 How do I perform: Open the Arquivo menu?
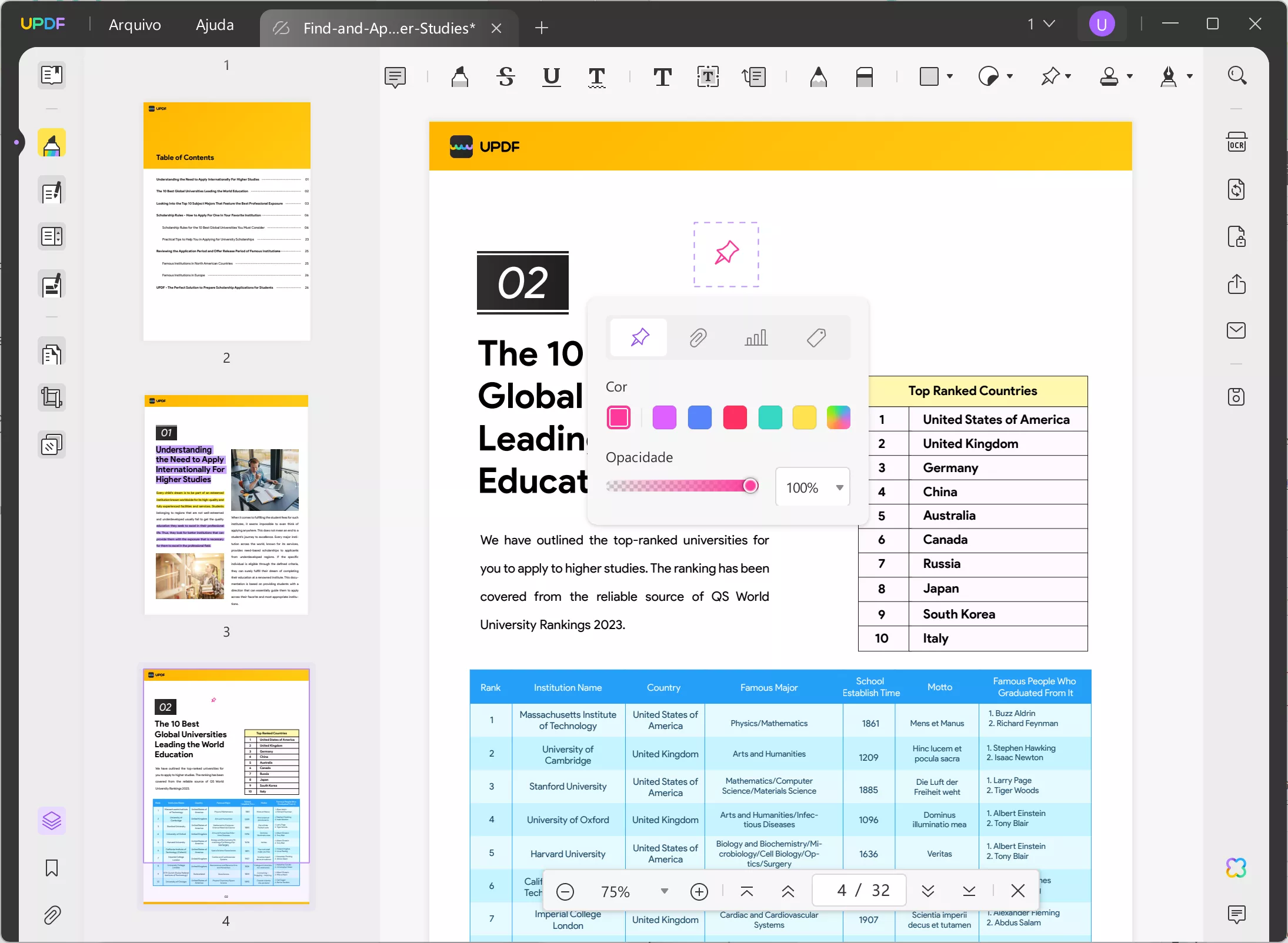135,25
